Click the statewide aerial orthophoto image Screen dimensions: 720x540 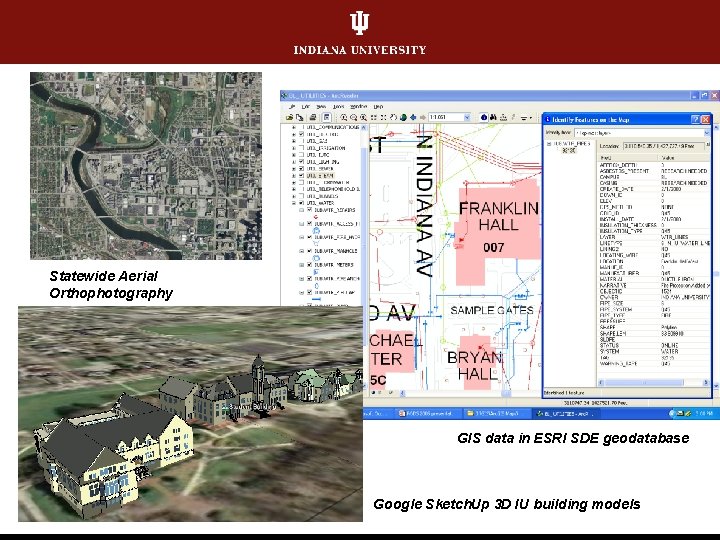(x=146, y=166)
